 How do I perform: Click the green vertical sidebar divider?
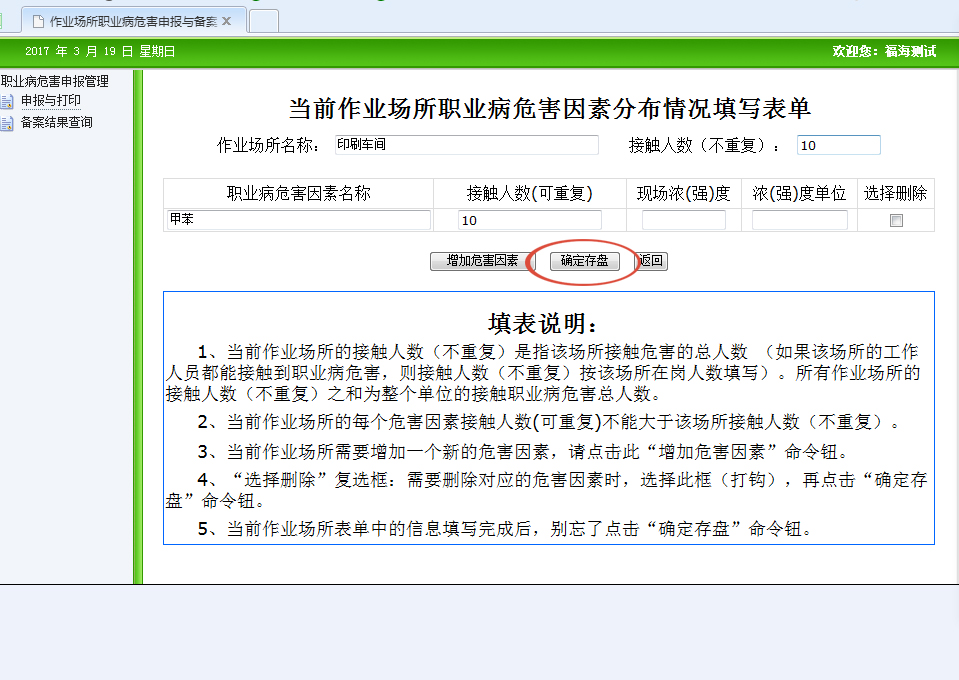(138, 330)
